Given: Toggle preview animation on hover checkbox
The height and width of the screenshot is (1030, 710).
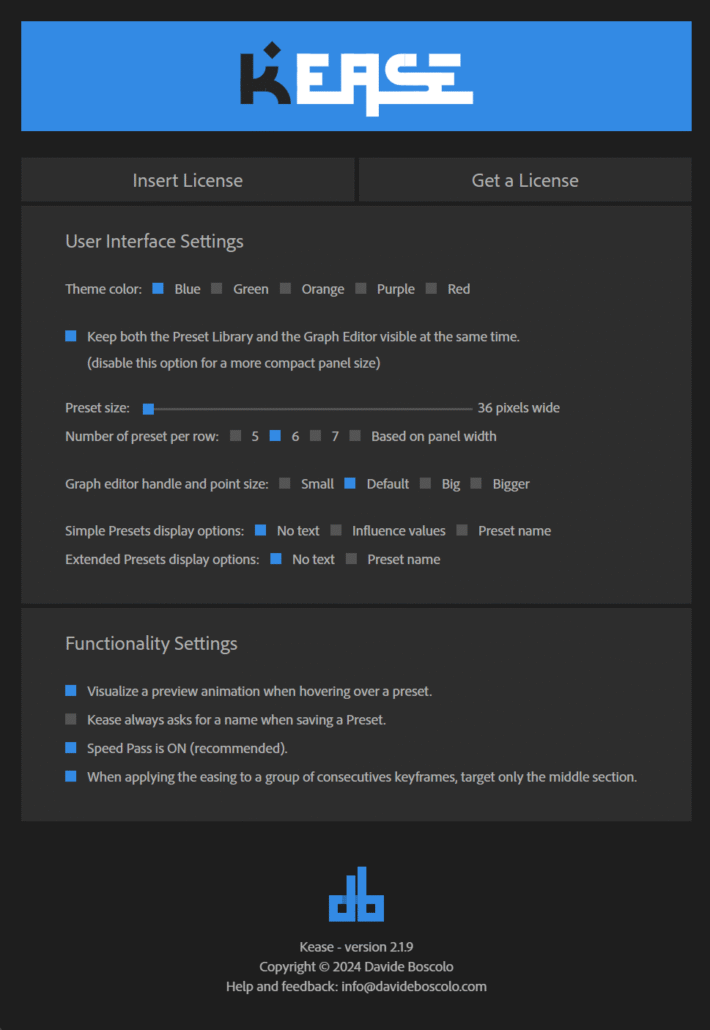Looking at the screenshot, I should 71,691.
